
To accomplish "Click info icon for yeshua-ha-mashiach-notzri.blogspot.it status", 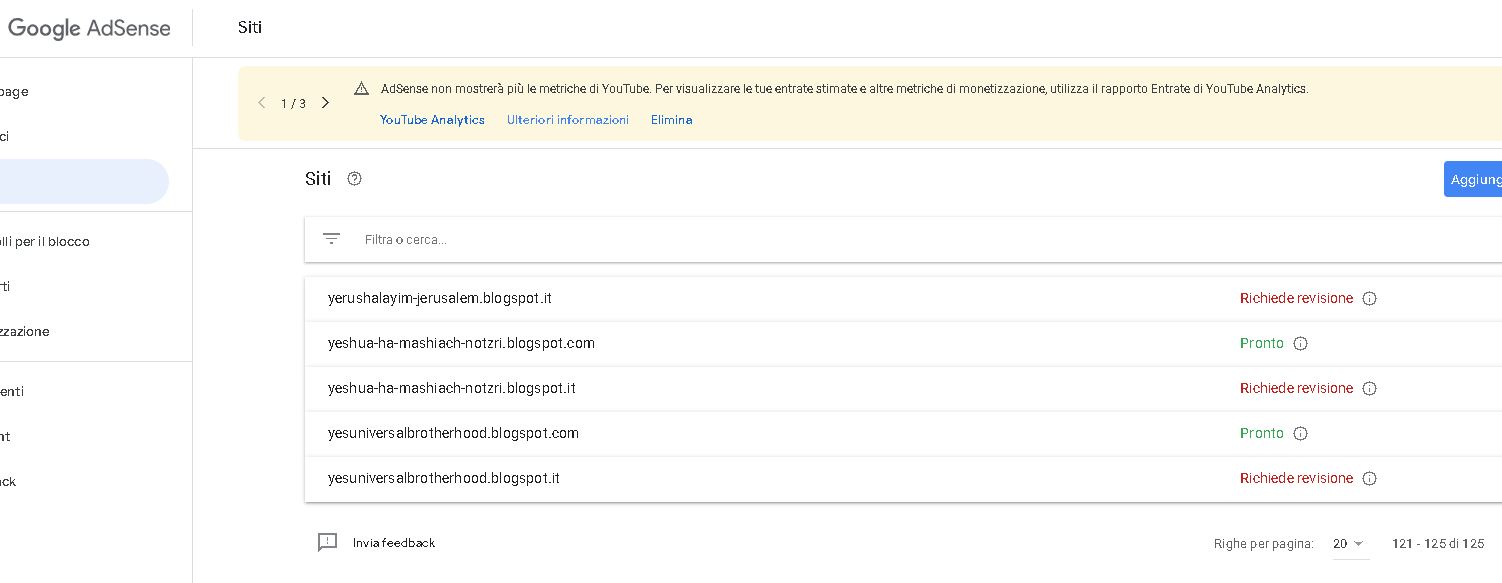I will tap(1370, 388).
